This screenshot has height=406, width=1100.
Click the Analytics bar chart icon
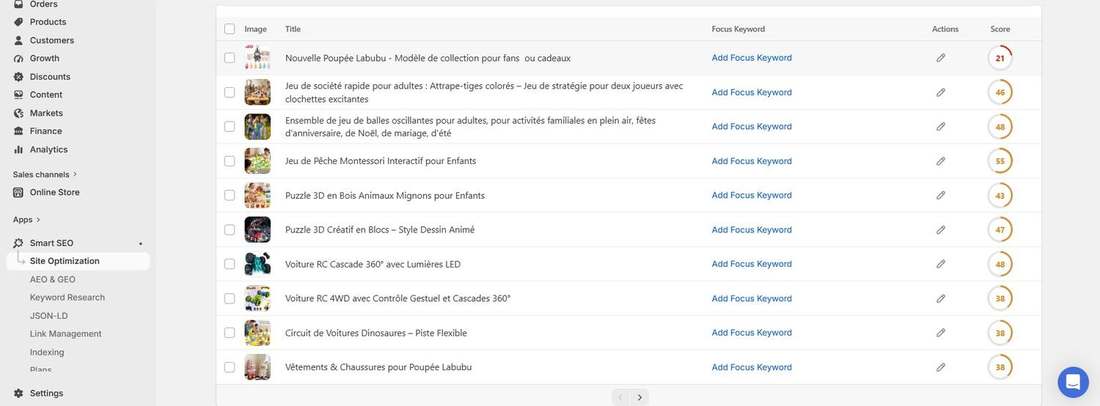click(18, 149)
